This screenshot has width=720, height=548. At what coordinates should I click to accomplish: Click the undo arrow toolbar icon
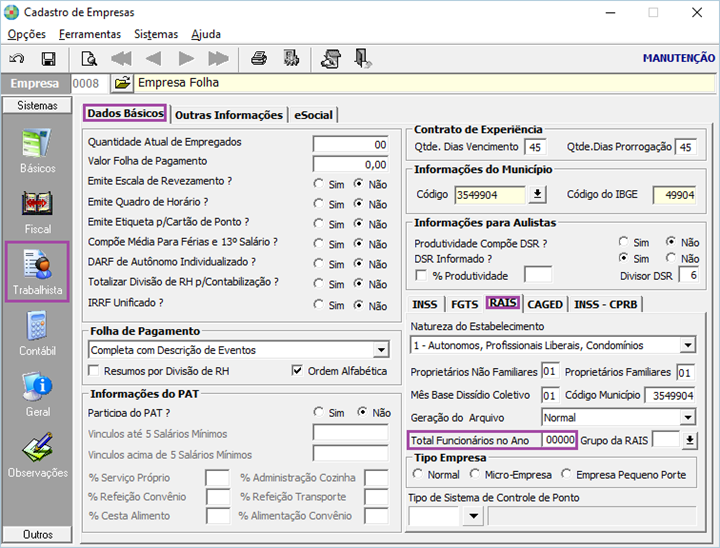click(x=17, y=59)
